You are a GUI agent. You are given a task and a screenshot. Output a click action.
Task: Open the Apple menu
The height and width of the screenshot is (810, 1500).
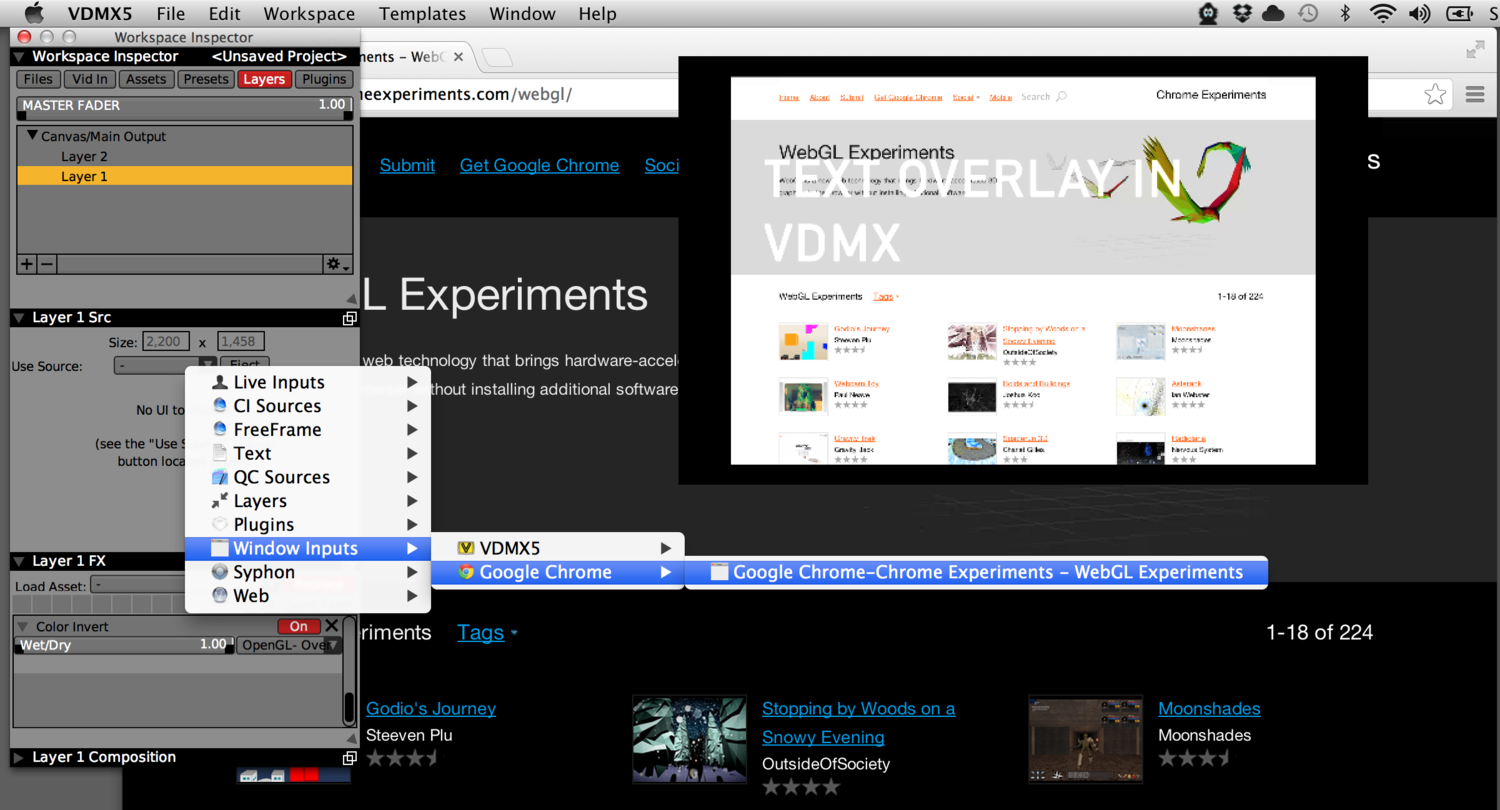[34, 13]
